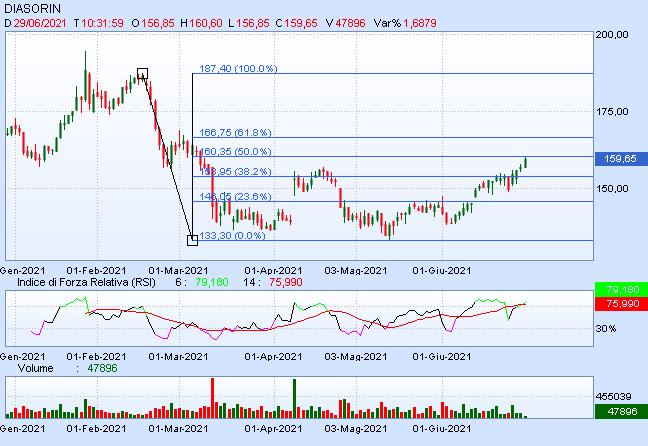Click 03-Mag-2021 on the RSI panel axis
The height and width of the screenshot is (446, 648).
[356, 357]
